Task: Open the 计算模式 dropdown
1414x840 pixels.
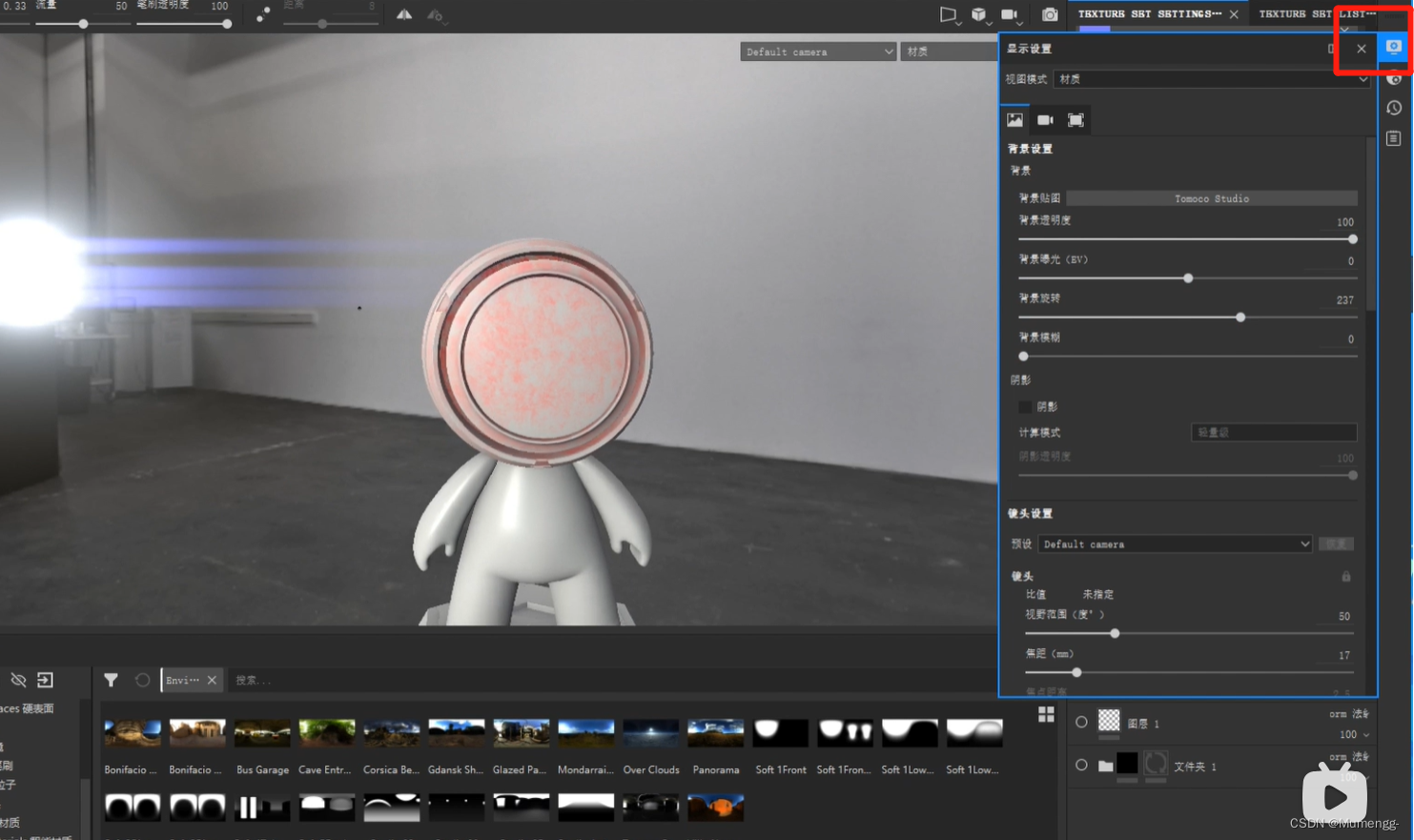Action: [1274, 433]
